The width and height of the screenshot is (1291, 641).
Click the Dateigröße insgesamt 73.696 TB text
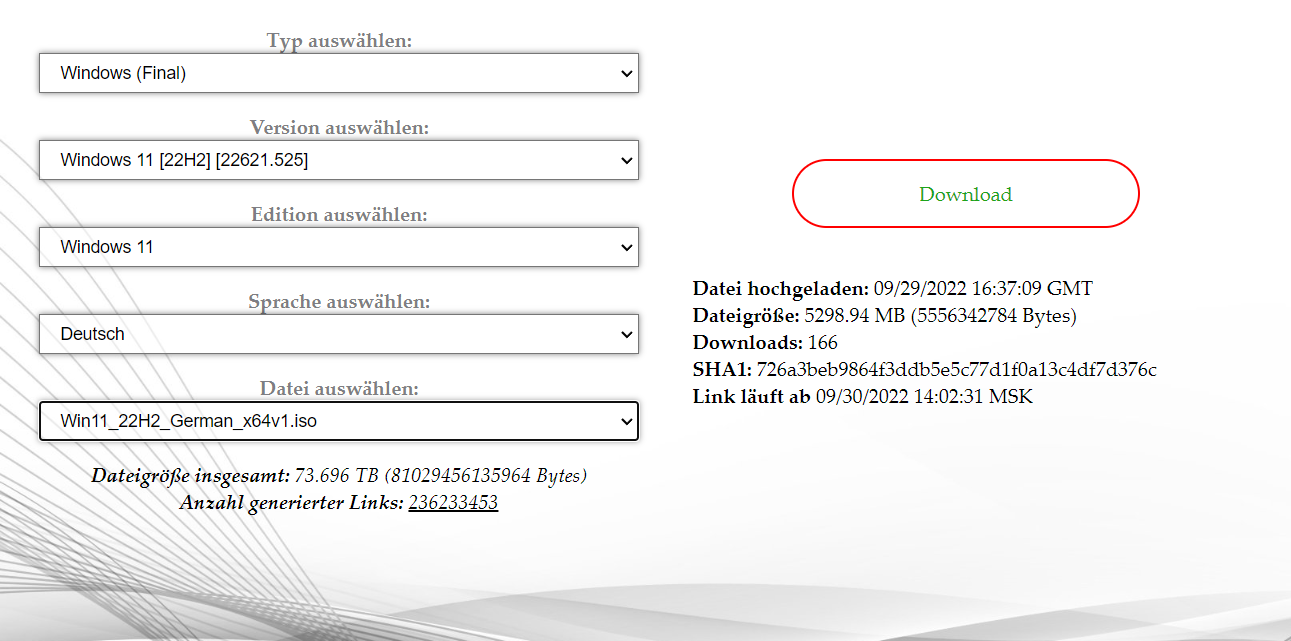(x=339, y=475)
